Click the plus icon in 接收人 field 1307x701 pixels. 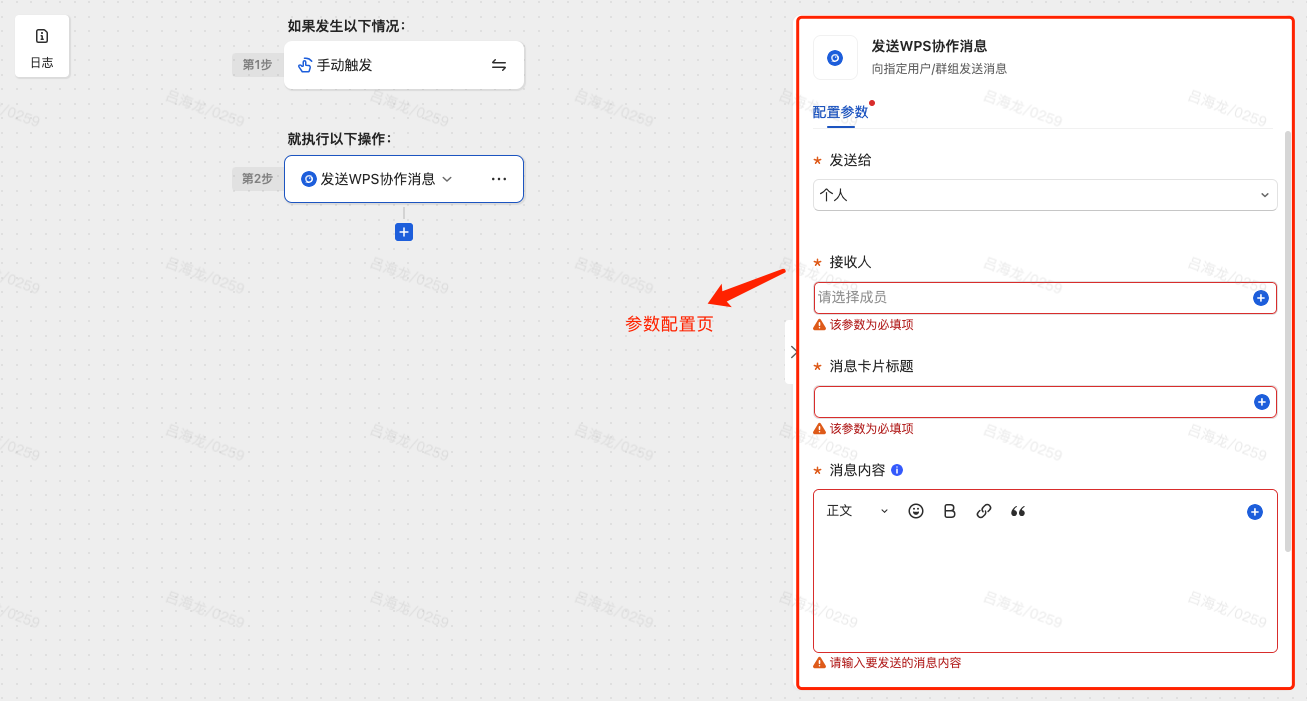coord(1260,298)
